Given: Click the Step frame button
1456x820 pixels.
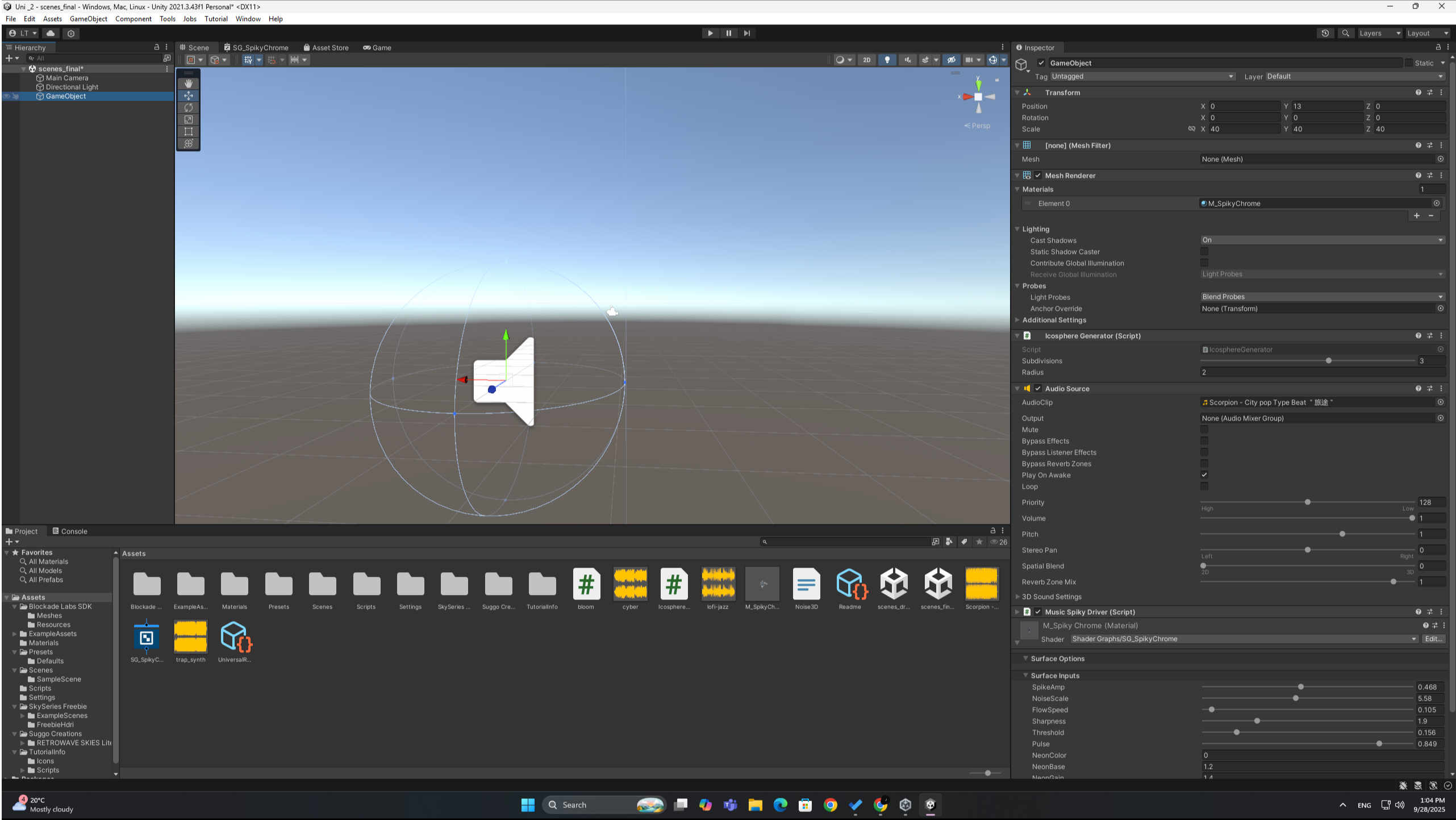Looking at the screenshot, I should (747, 33).
